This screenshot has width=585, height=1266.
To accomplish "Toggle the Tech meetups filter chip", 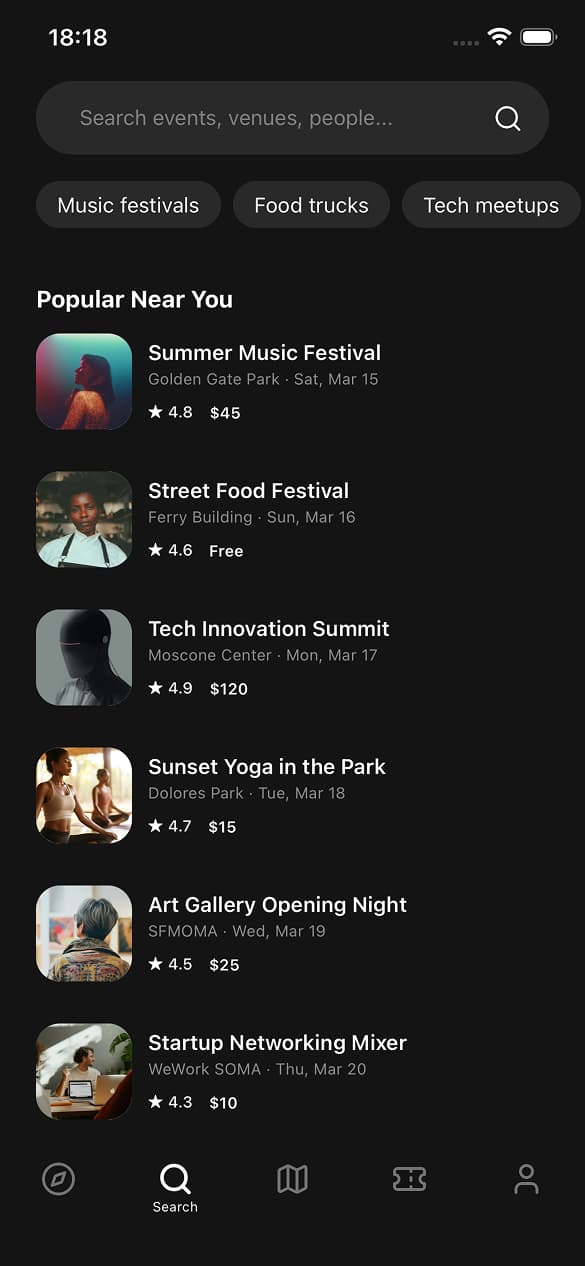I will click(492, 205).
